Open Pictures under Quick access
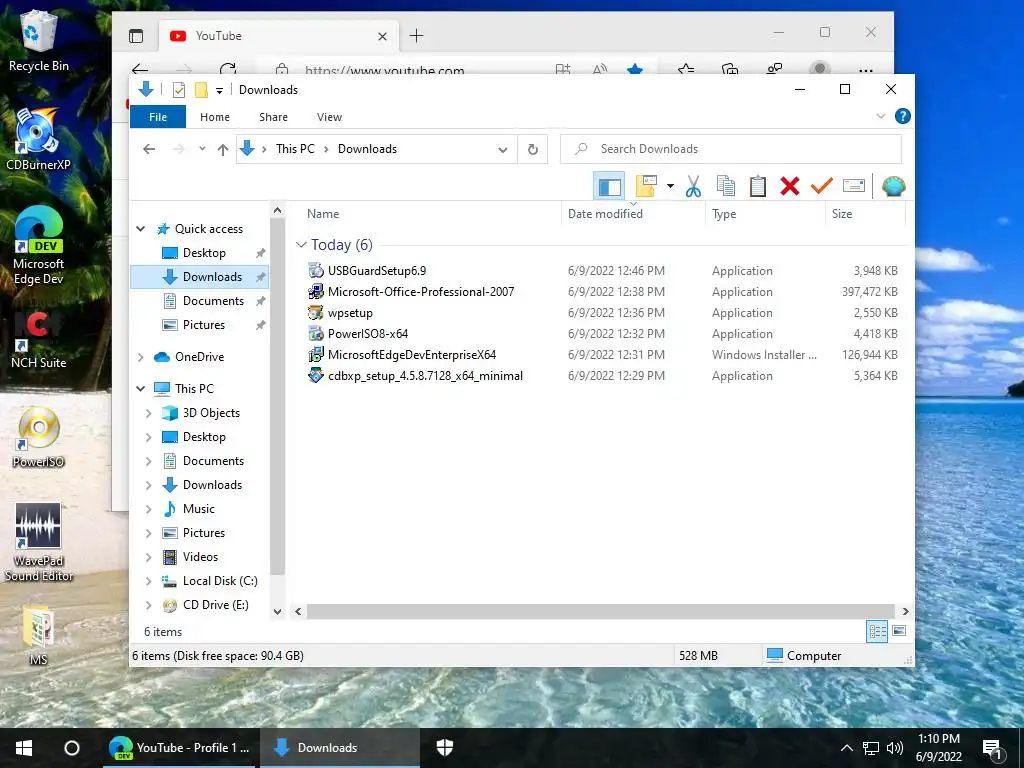The width and height of the screenshot is (1024, 768). point(203,325)
